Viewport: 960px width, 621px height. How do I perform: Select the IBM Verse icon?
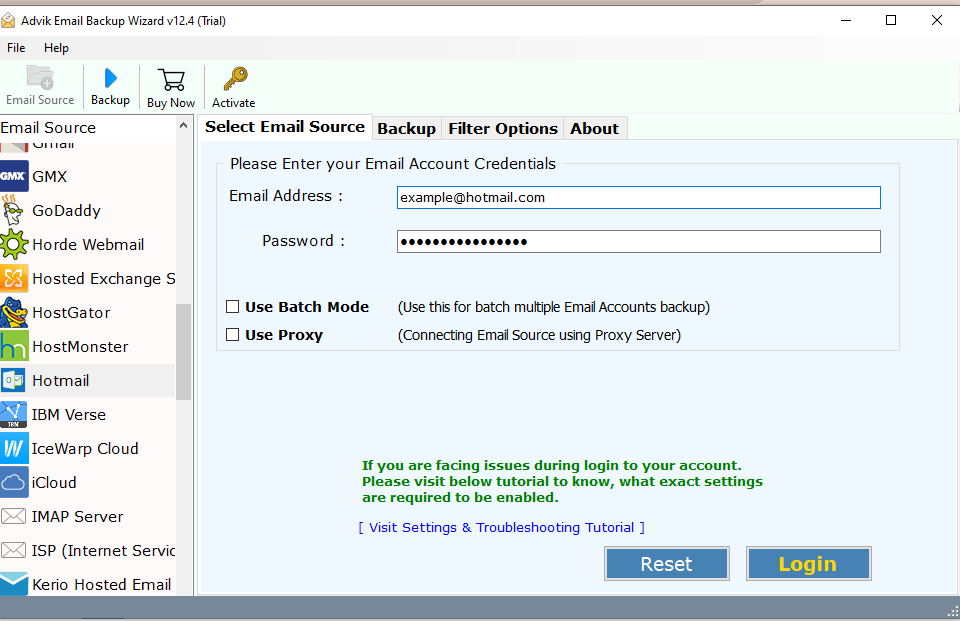[x=13, y=414]
